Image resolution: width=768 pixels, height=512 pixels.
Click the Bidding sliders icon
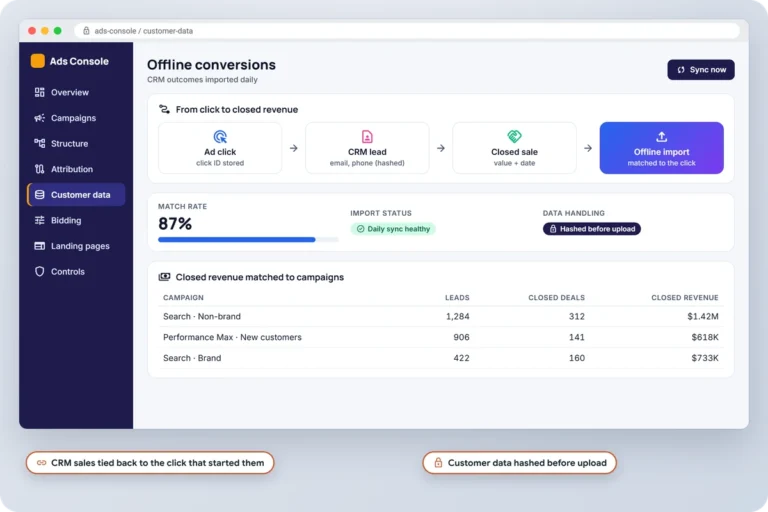(40, 220)
